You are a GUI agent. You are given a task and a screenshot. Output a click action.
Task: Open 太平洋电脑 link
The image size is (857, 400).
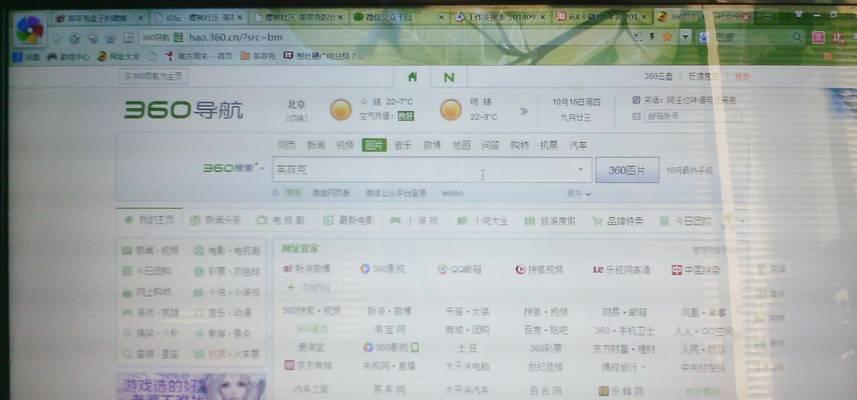(x=467, y=366)
